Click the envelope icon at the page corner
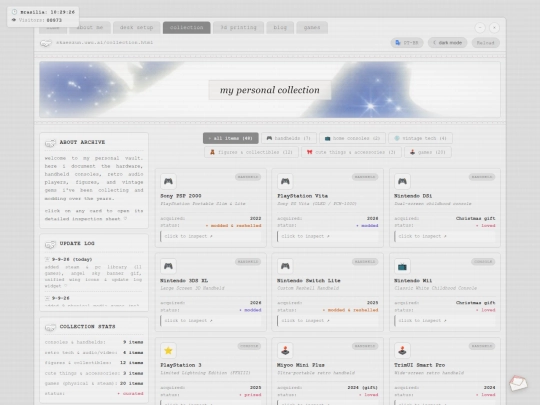This screenshot has width=540, height=405. pos(518,383)
